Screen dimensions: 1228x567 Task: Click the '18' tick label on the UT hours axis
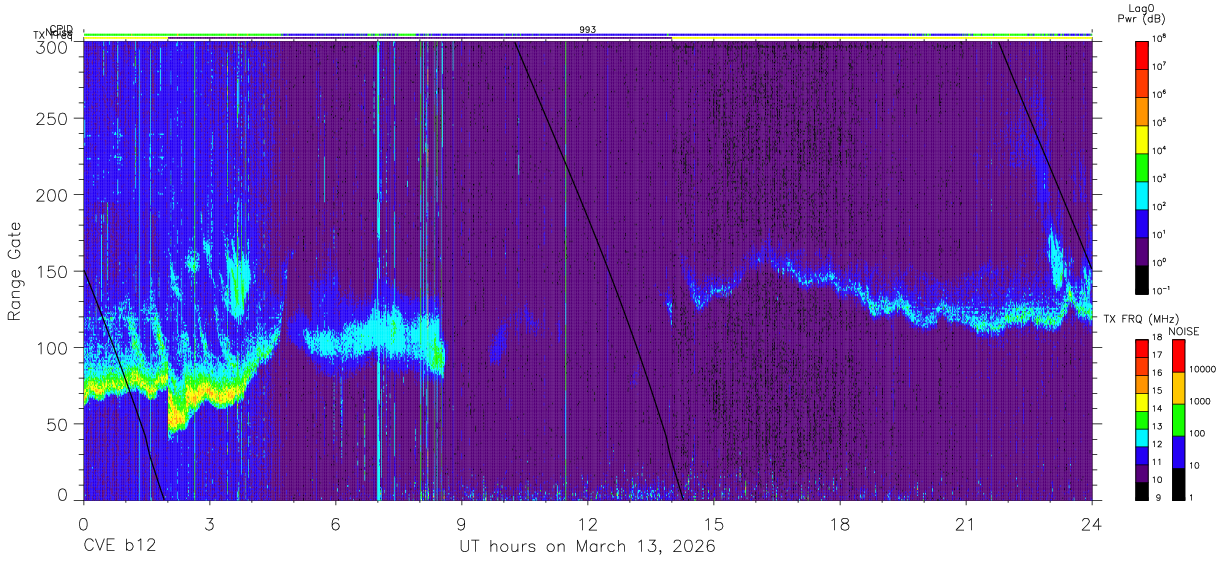(840, 523)
